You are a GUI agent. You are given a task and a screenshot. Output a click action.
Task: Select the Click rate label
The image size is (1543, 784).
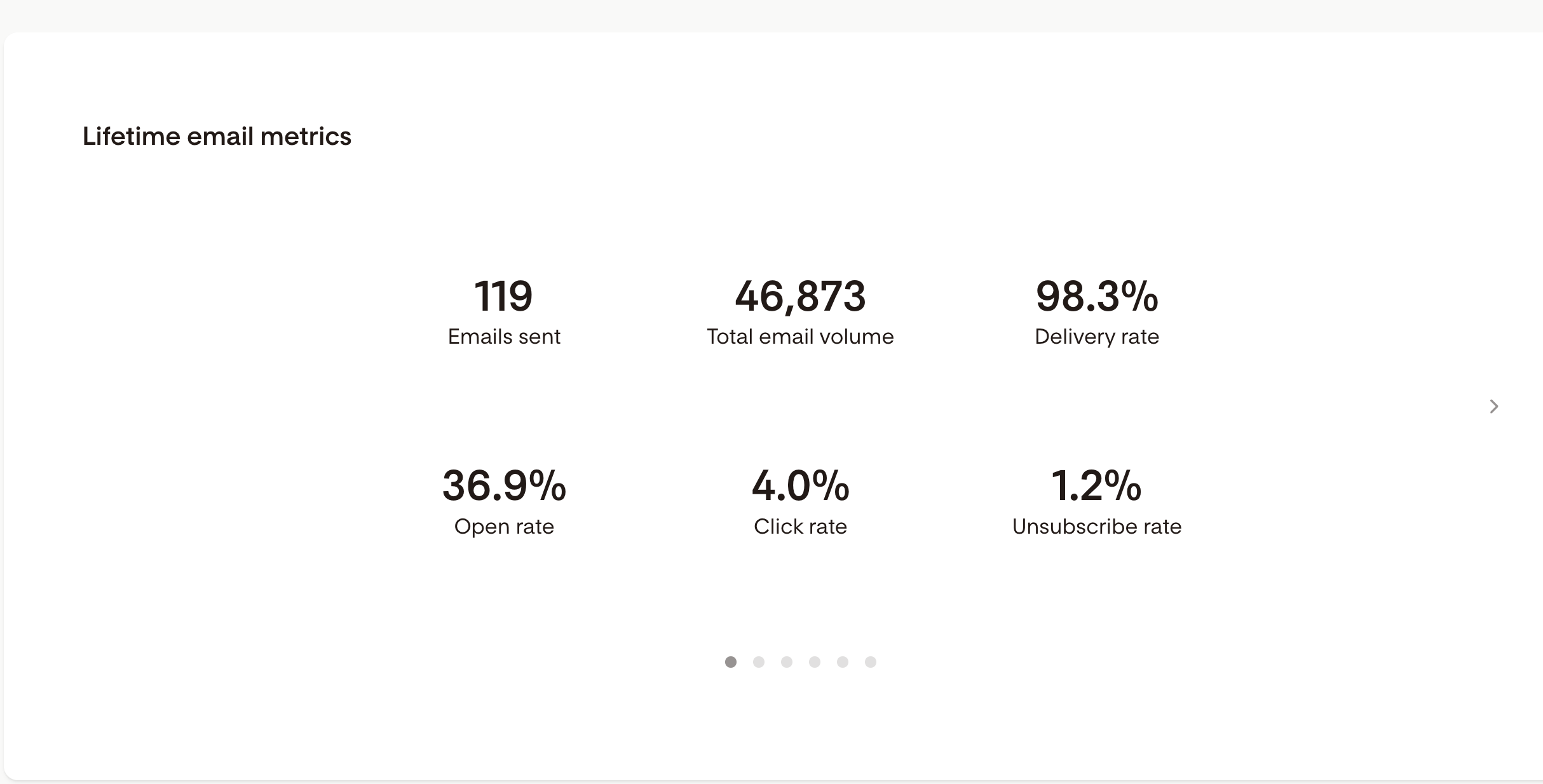point(800,526)
